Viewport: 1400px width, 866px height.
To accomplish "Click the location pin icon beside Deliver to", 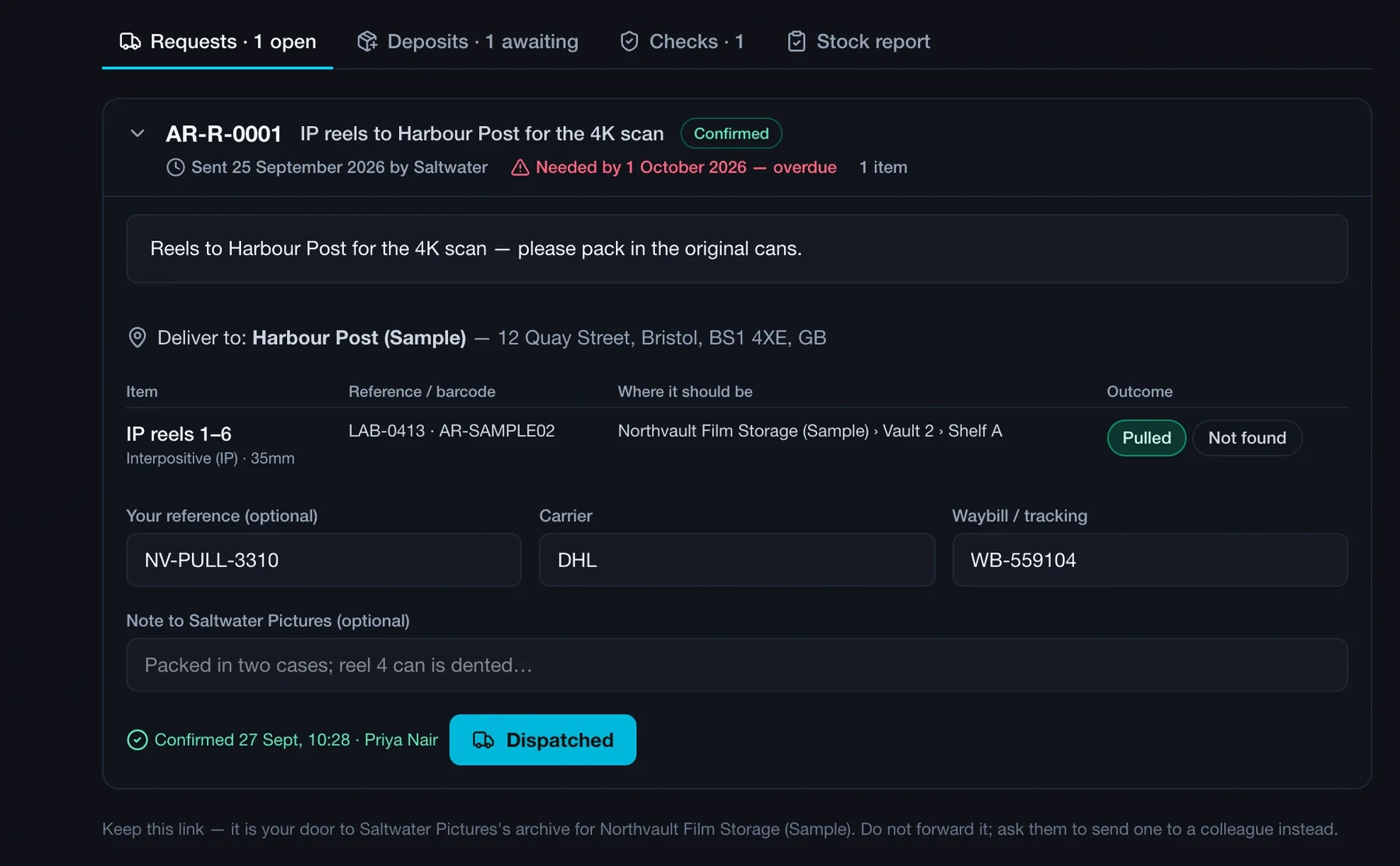I will point(137,338).
